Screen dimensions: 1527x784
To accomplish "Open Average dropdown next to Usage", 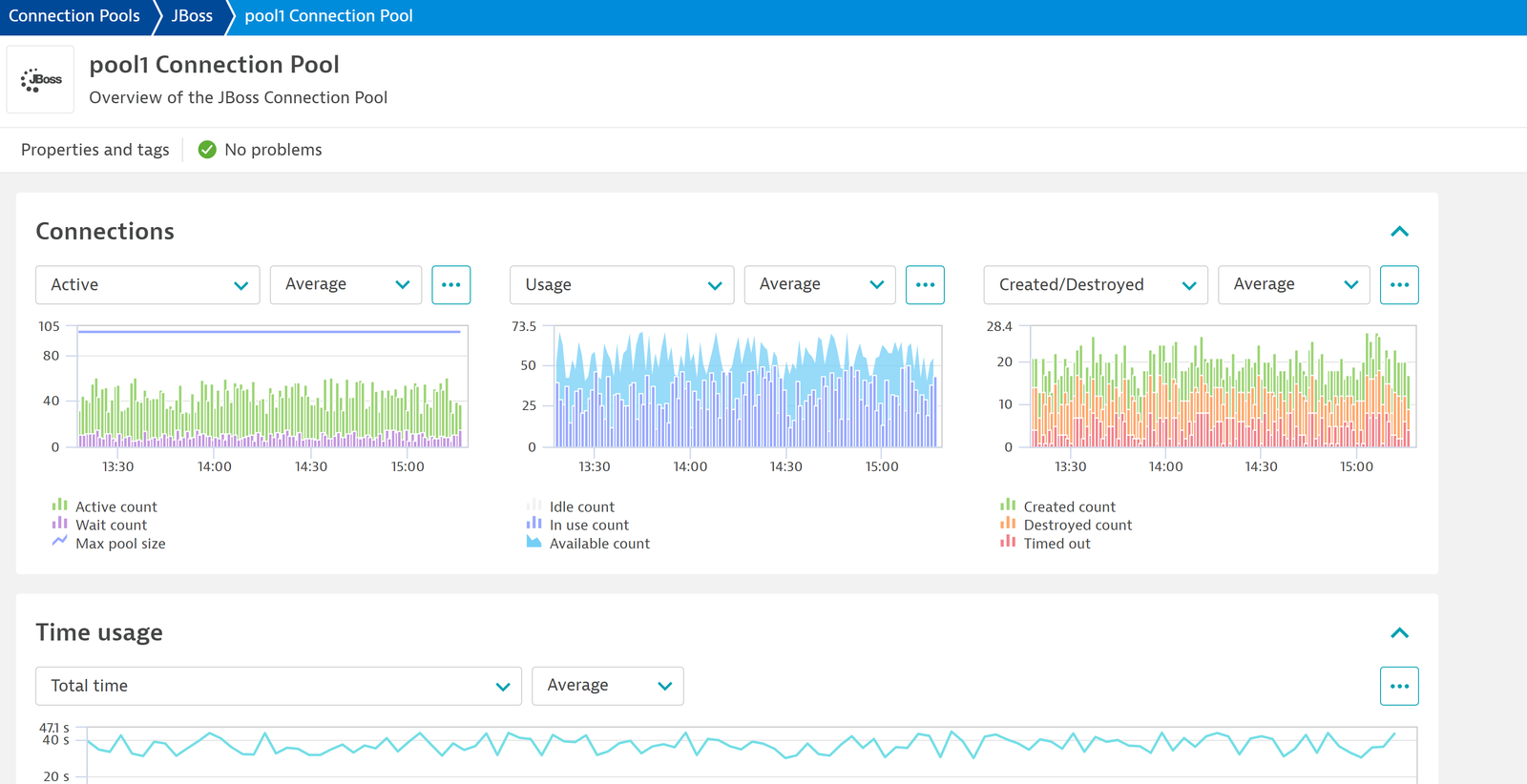I will pyautogui.click(x=820, y=285).
